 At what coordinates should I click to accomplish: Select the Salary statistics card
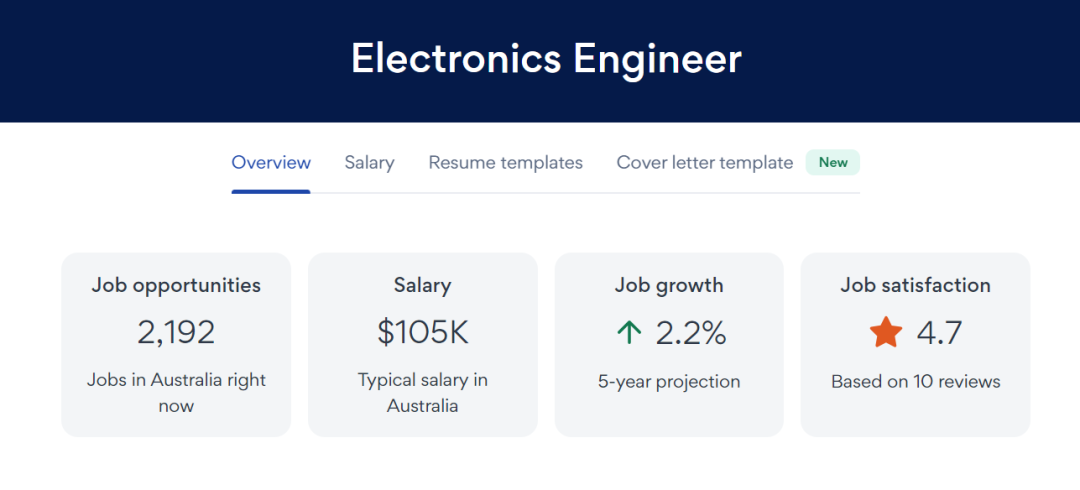pyautogui.click(x=422, y=285)
